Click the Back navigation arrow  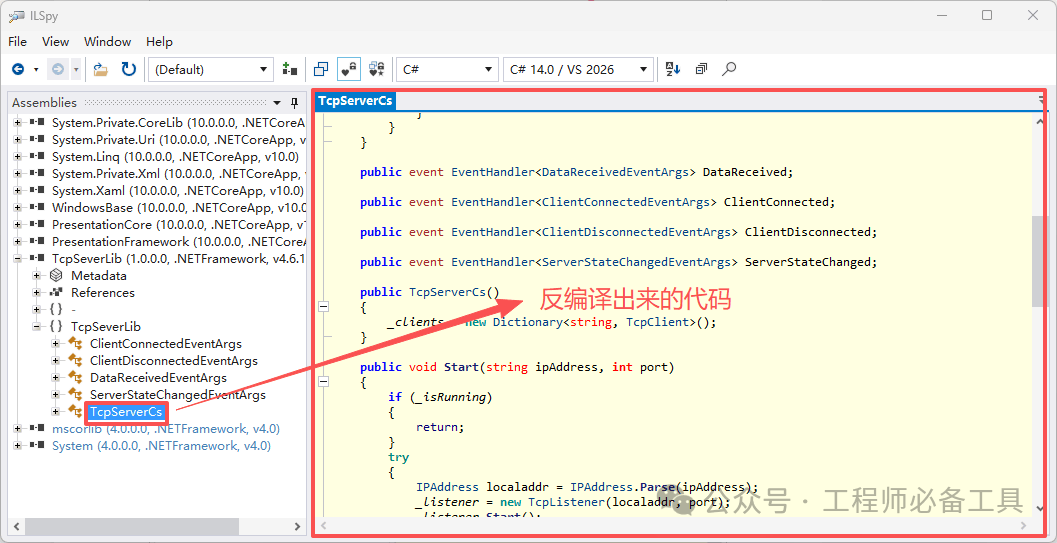[x=18, y=69]
